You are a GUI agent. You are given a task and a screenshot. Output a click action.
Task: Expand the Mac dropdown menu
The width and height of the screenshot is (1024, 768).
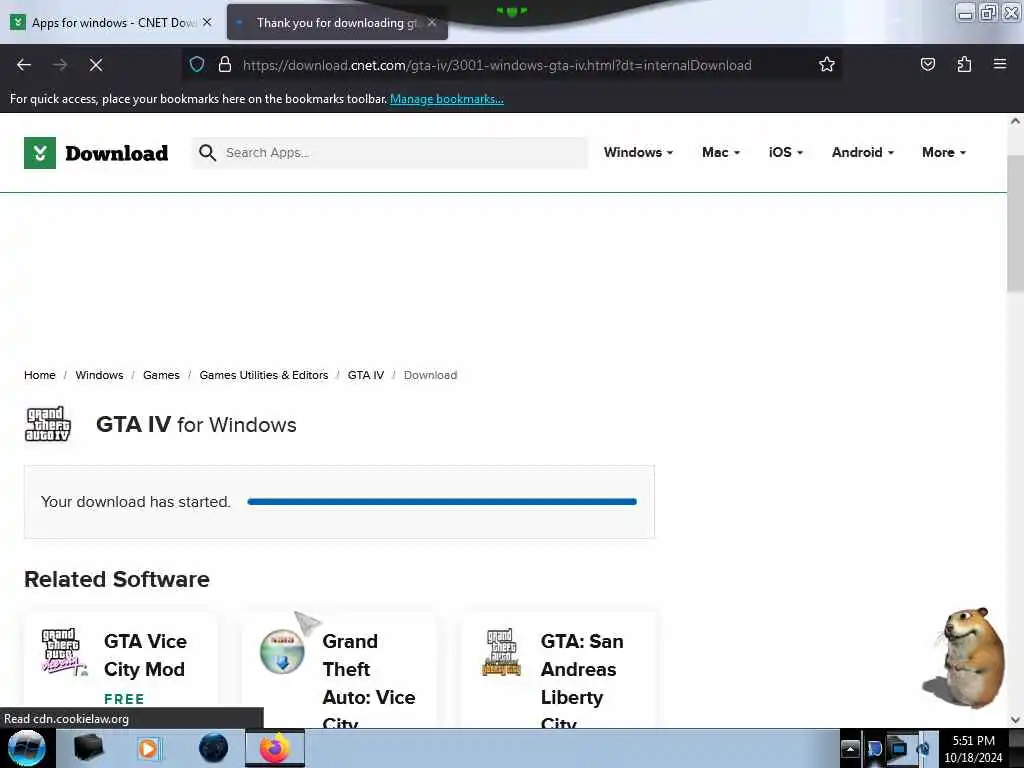(x=721, y=152)
